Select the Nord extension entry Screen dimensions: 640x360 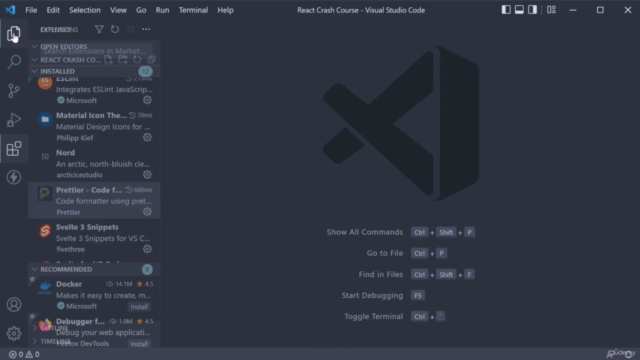click(94, 163)
